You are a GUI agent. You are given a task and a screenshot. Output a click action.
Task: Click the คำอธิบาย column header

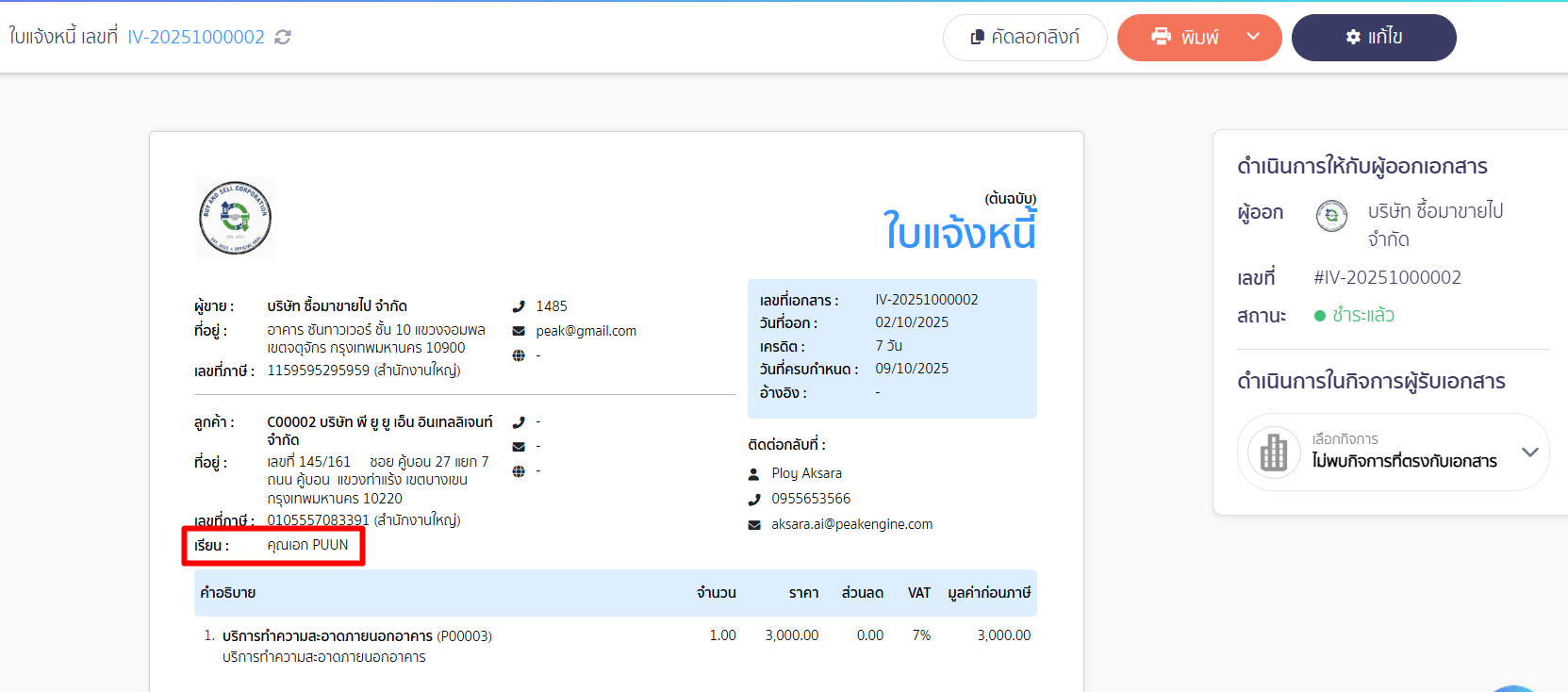(x=227, y=593)
